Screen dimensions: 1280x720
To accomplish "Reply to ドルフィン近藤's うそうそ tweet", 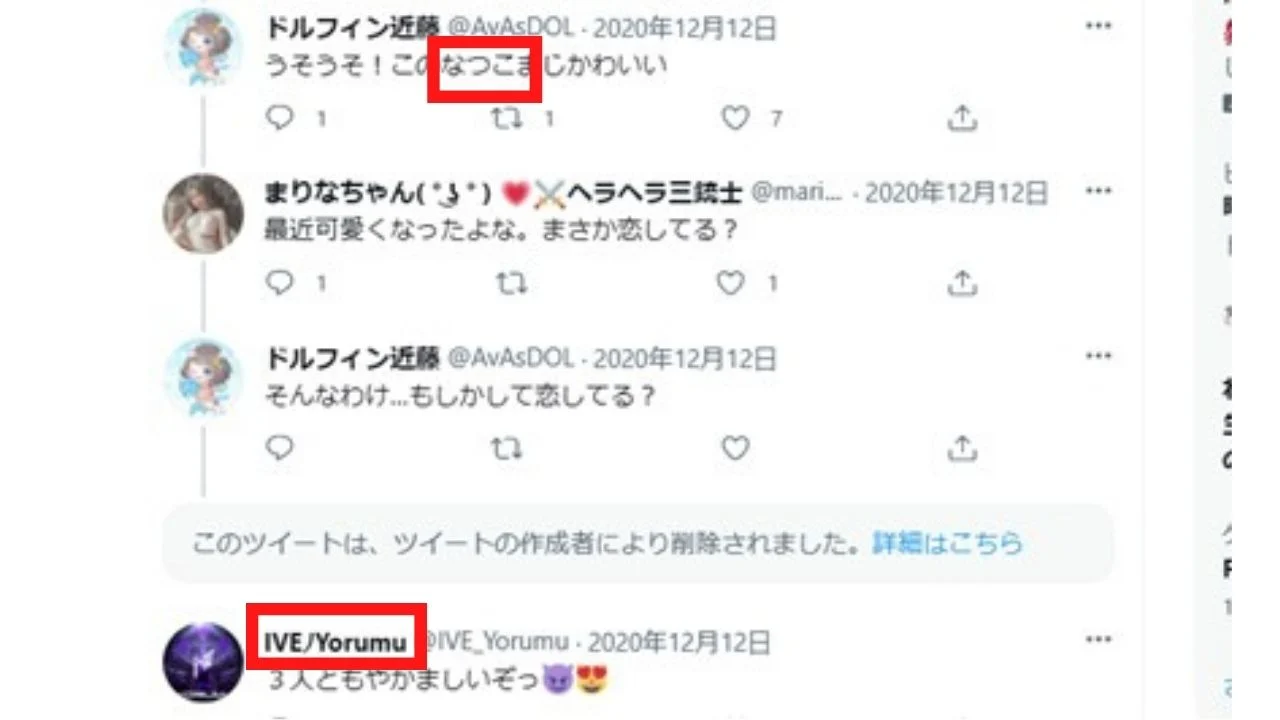I will (280, 119).
